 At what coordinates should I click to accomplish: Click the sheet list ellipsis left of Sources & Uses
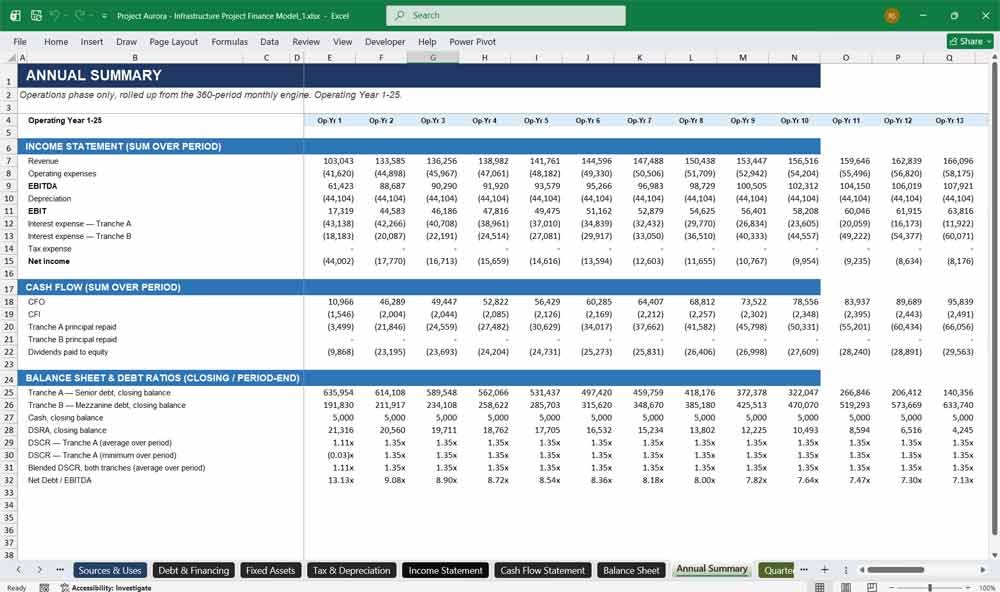click(x=60, y=570)
